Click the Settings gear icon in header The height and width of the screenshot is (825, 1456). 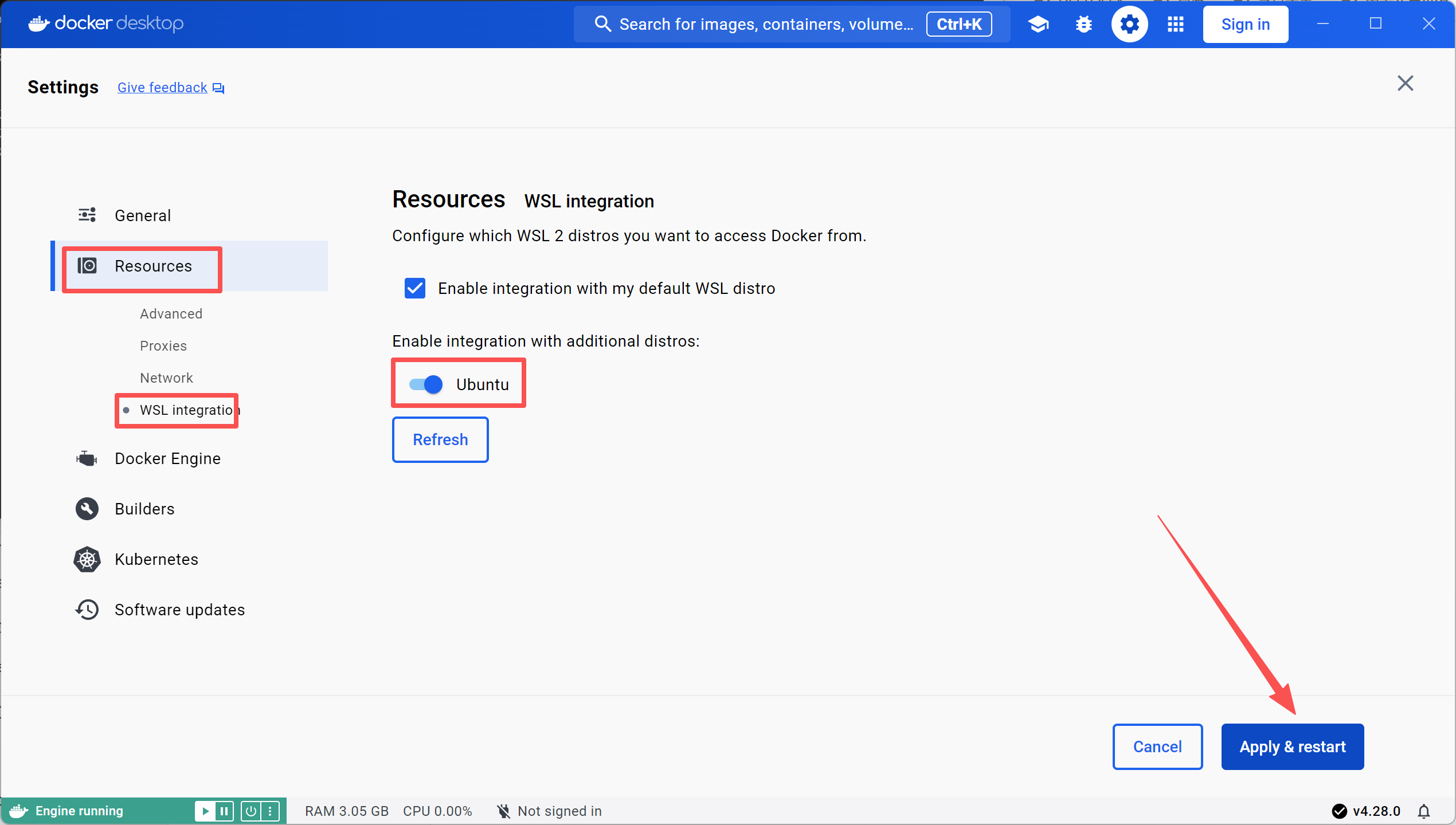point(1129,24)
